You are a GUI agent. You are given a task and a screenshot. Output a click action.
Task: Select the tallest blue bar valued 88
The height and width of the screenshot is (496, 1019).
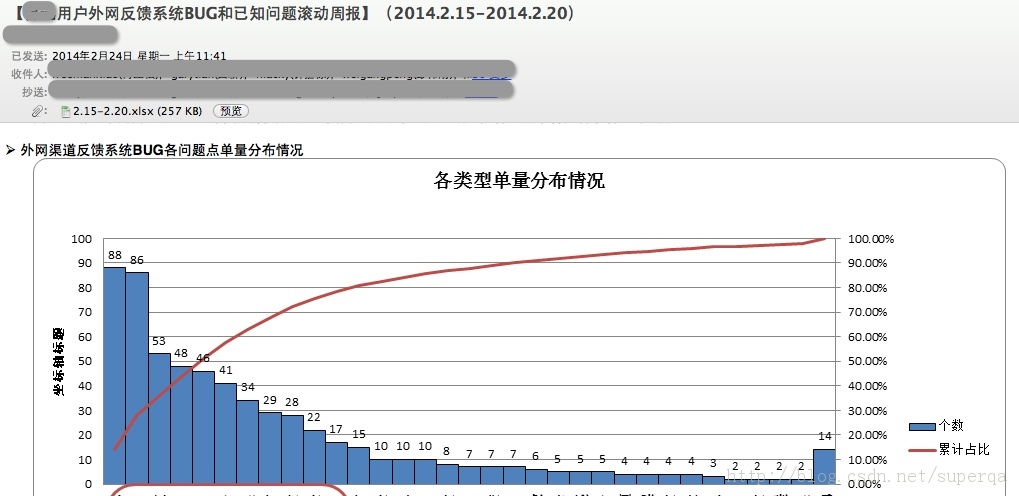click(115, 376)
